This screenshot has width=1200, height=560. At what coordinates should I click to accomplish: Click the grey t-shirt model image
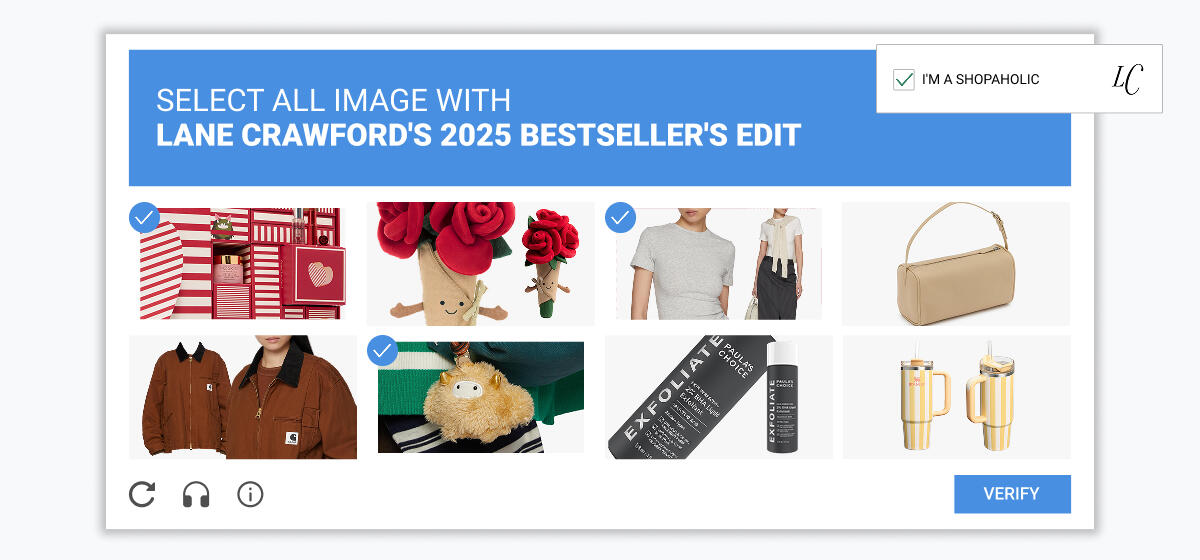pyautogui.click(x=719, y=264)
